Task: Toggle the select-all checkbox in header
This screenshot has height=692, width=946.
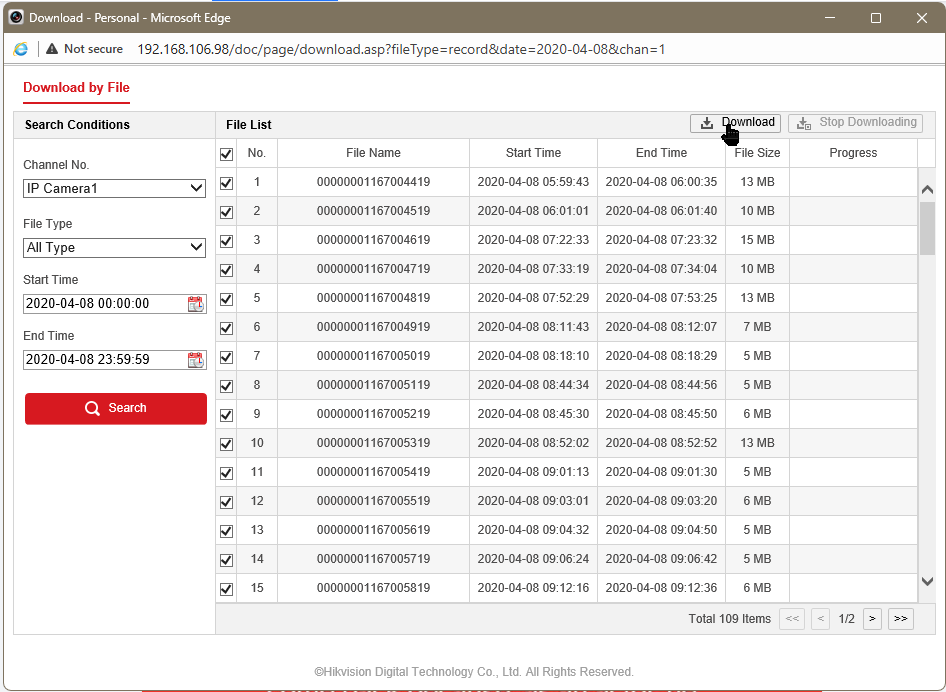Action: [226, 154]
